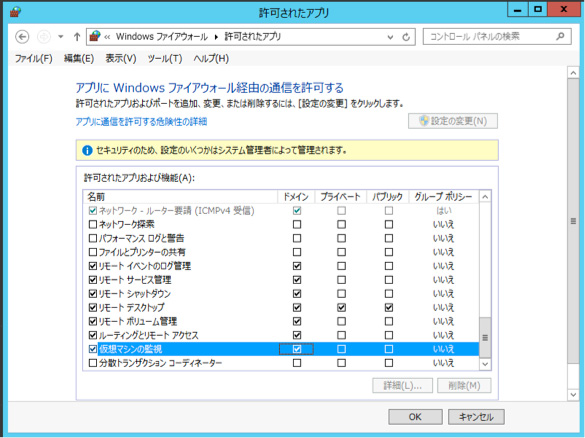
Task: Click the 詳細(L)... button
Action: [403, 385]
